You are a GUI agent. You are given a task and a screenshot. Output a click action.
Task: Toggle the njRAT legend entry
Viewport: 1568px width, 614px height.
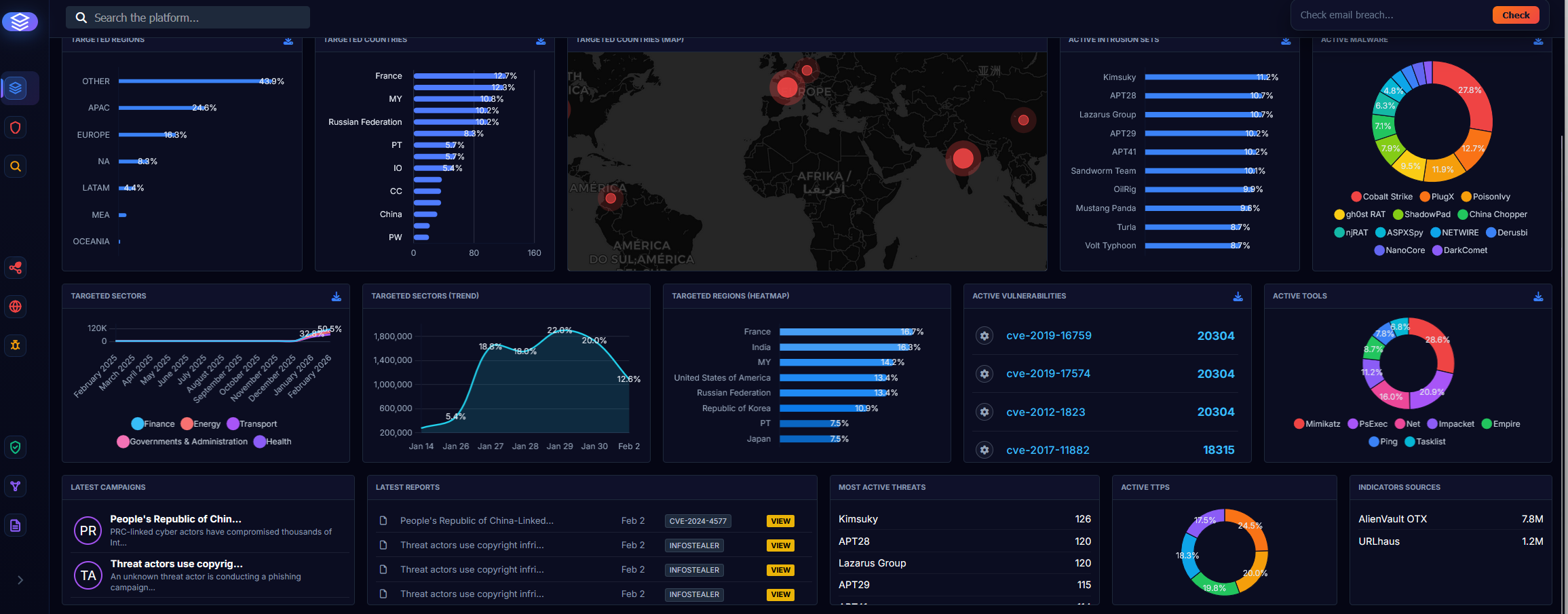pos(1351,233)
